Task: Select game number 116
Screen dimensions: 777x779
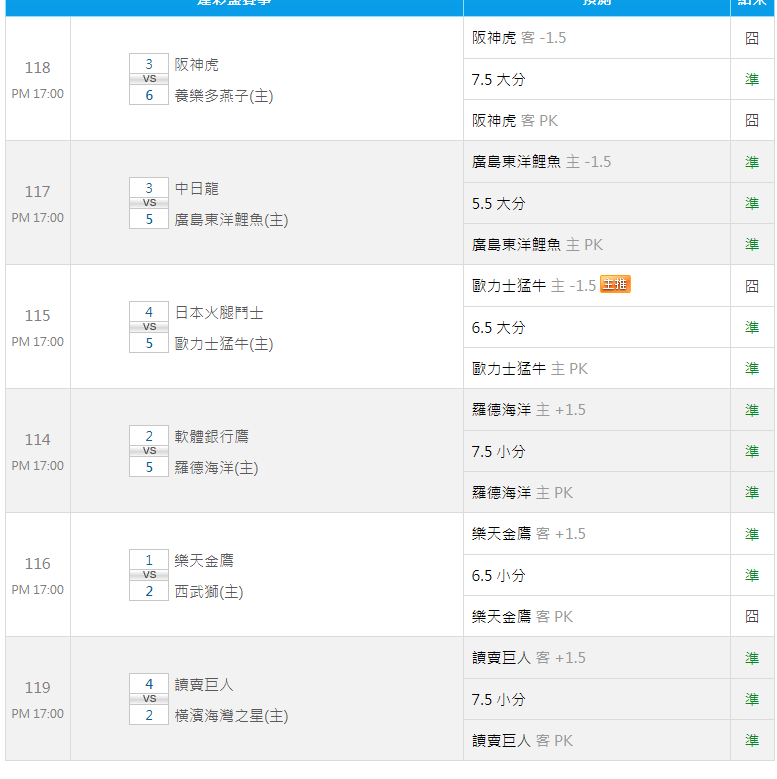Action: pos(37,564)
